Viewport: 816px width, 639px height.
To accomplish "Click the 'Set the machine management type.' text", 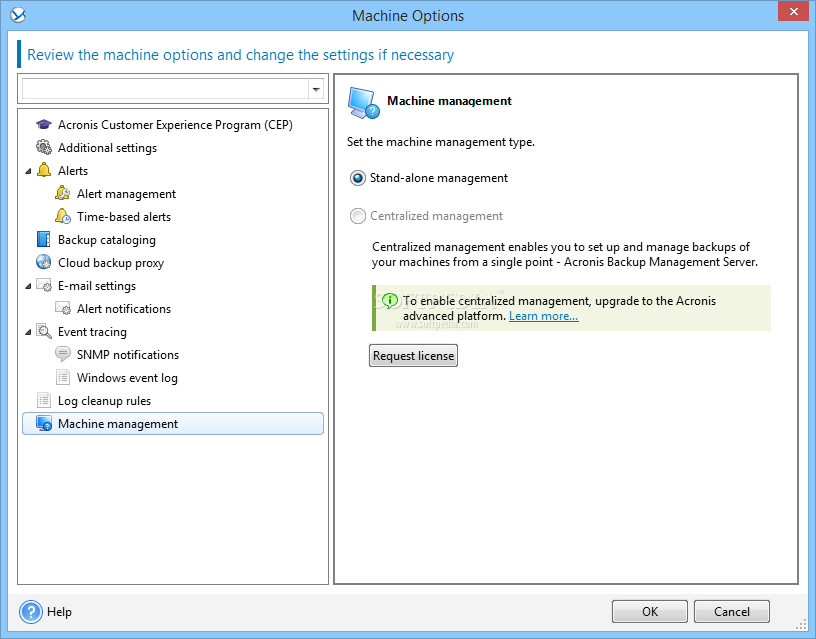I will tap(441, 142).
